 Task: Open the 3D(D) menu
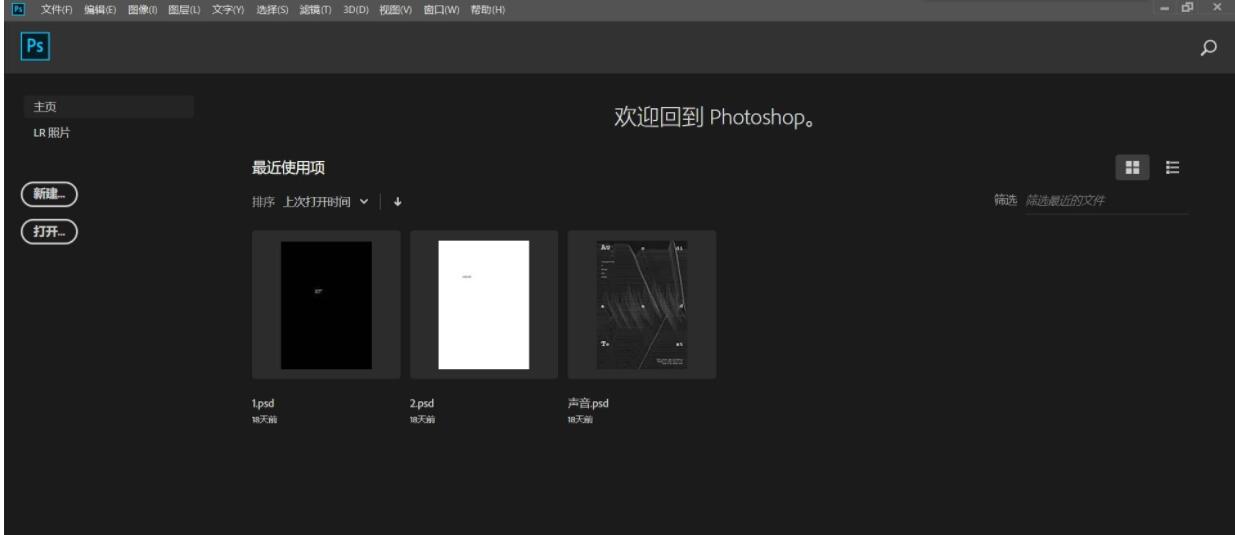pyautogui.click(x=357, y=9)
